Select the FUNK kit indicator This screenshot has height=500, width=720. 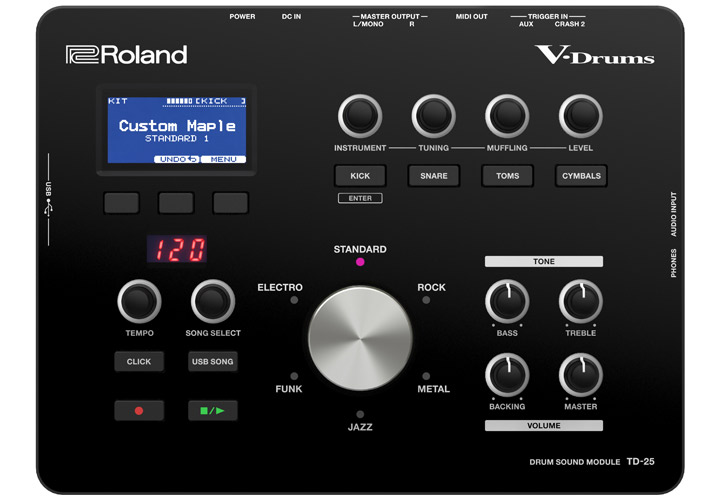[294, 376]
